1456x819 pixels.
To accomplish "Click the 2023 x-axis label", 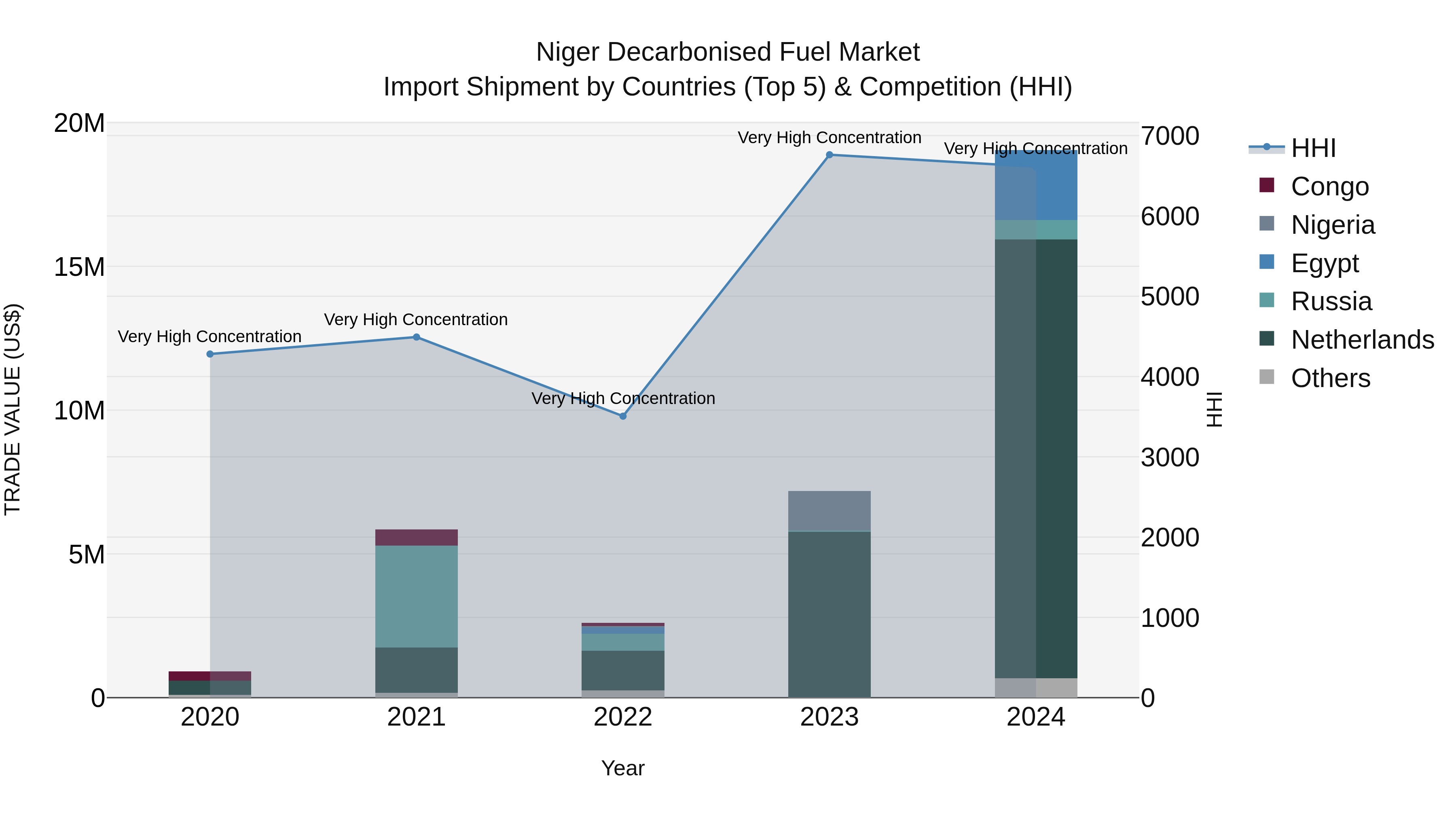I will [829, 717].
